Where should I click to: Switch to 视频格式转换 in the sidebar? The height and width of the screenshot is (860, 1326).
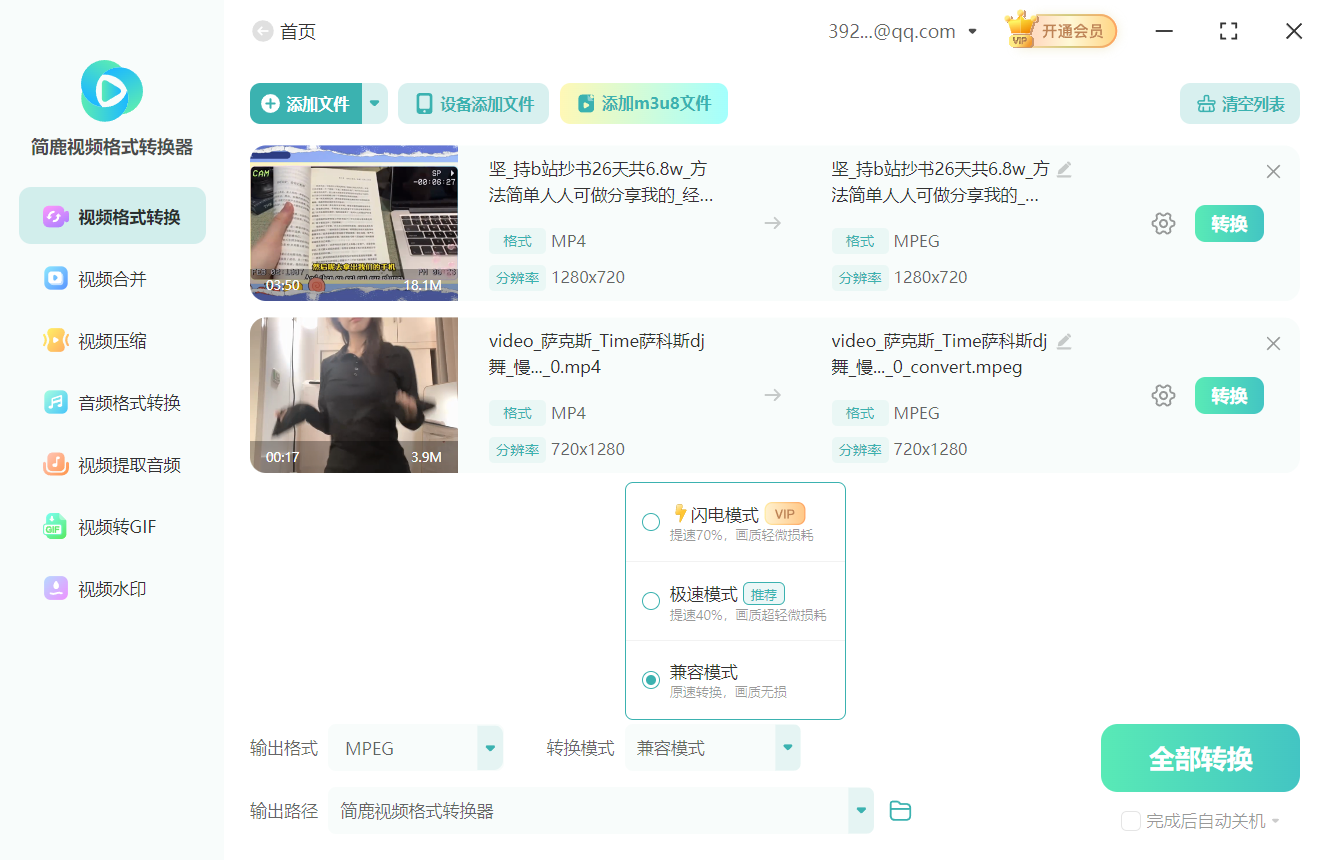(x=112, y=215)
